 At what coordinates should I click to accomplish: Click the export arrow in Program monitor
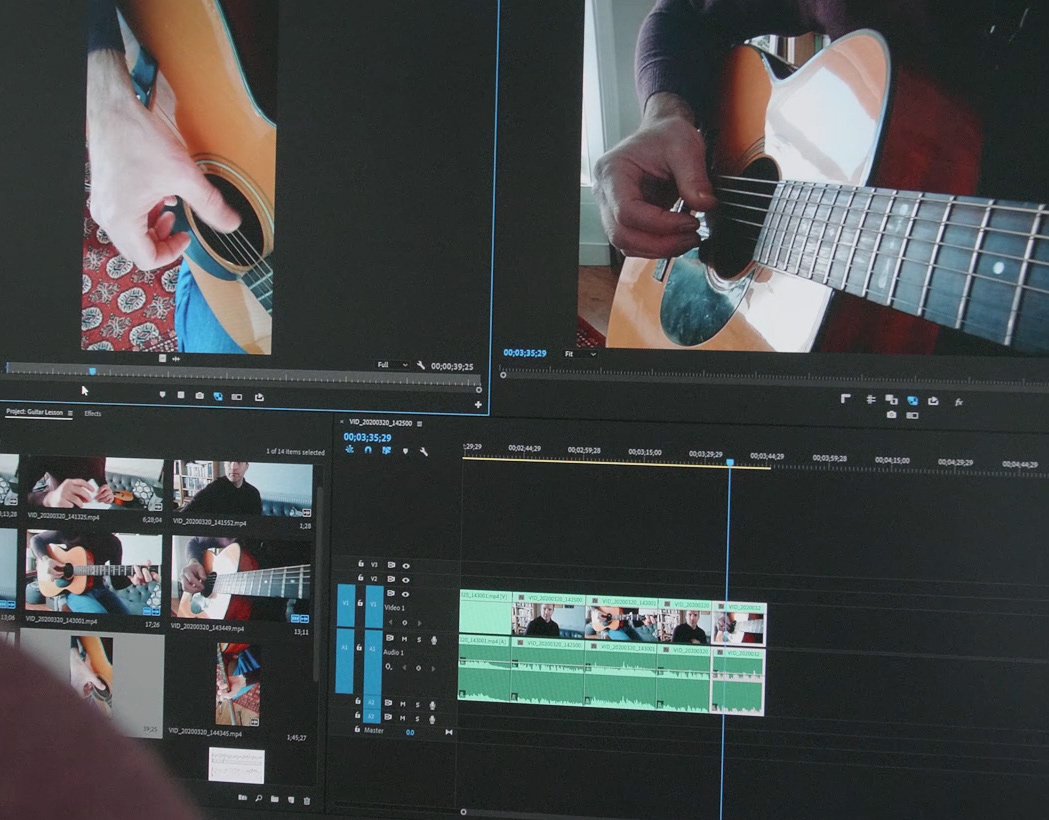point(933,401)
